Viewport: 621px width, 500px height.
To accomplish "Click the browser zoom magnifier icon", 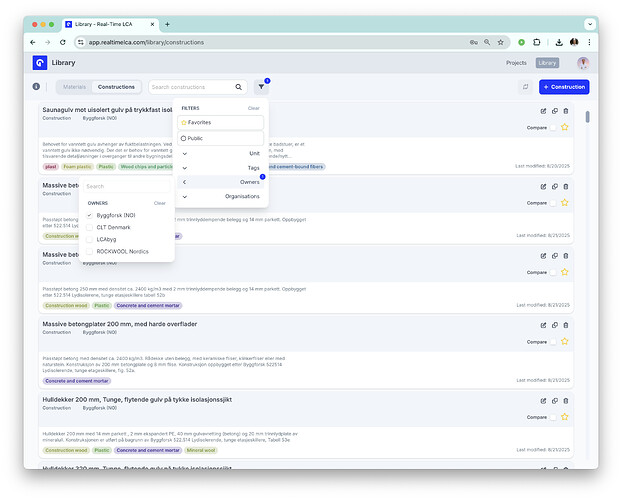I will (x=487, y=42).
